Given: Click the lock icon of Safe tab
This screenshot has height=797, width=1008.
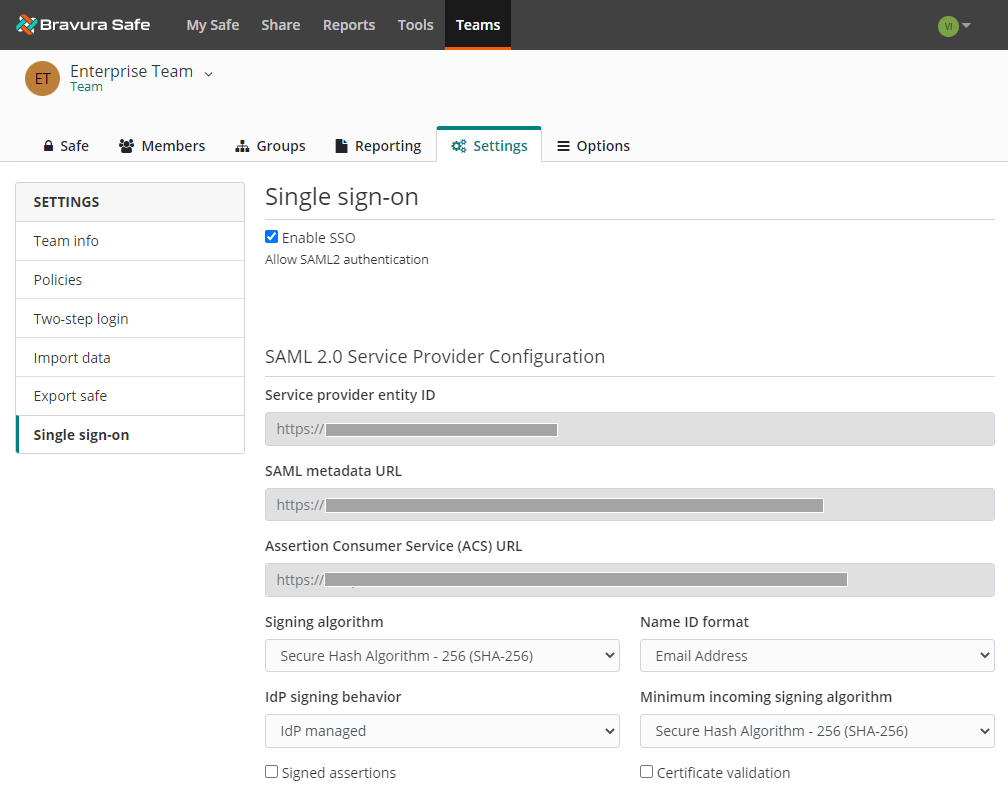Looking at the screenshot, I should [x=48, y=146].
